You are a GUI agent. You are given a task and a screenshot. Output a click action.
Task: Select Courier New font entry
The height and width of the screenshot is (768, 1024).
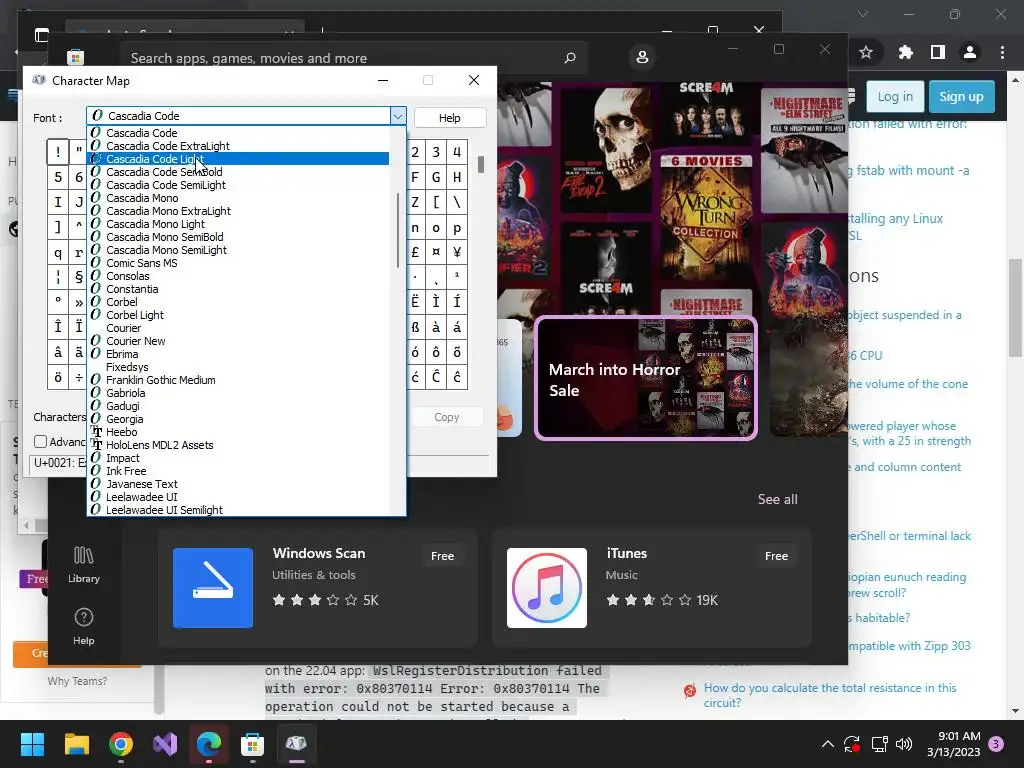(x=238, y=341)
